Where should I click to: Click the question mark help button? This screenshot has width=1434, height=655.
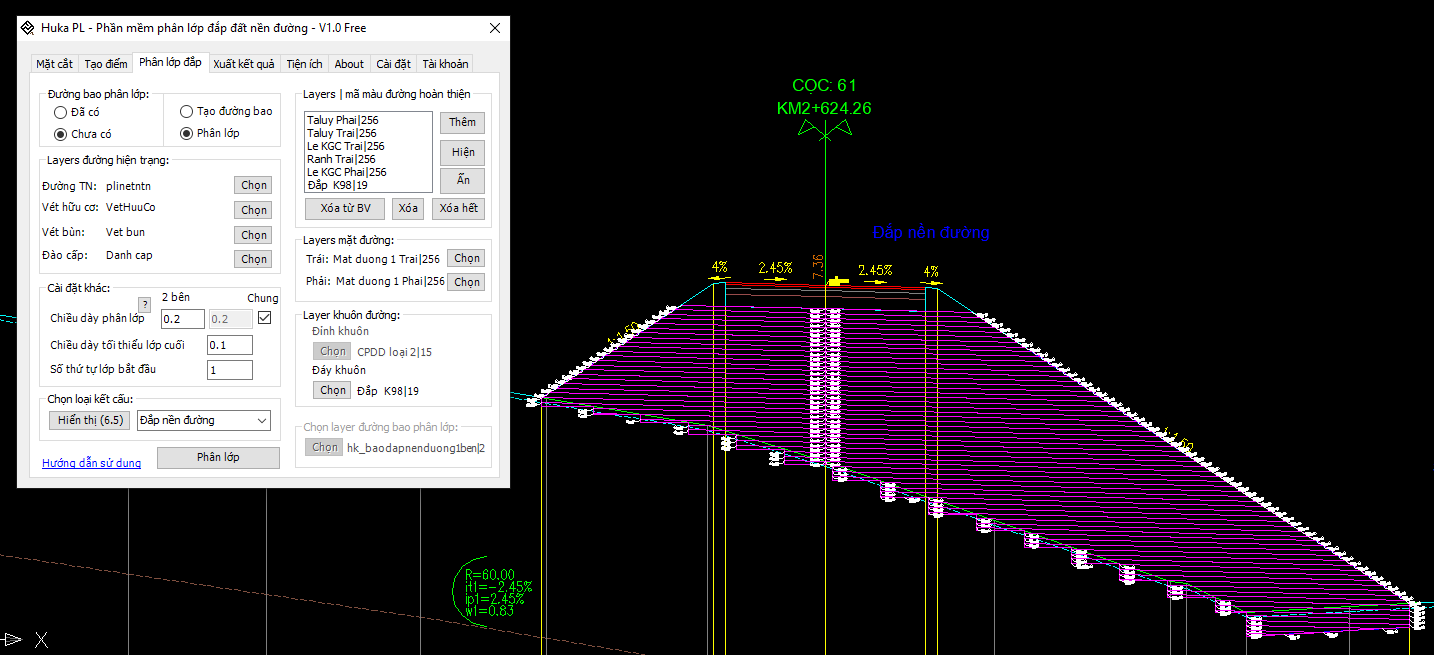tap(144, 305)
